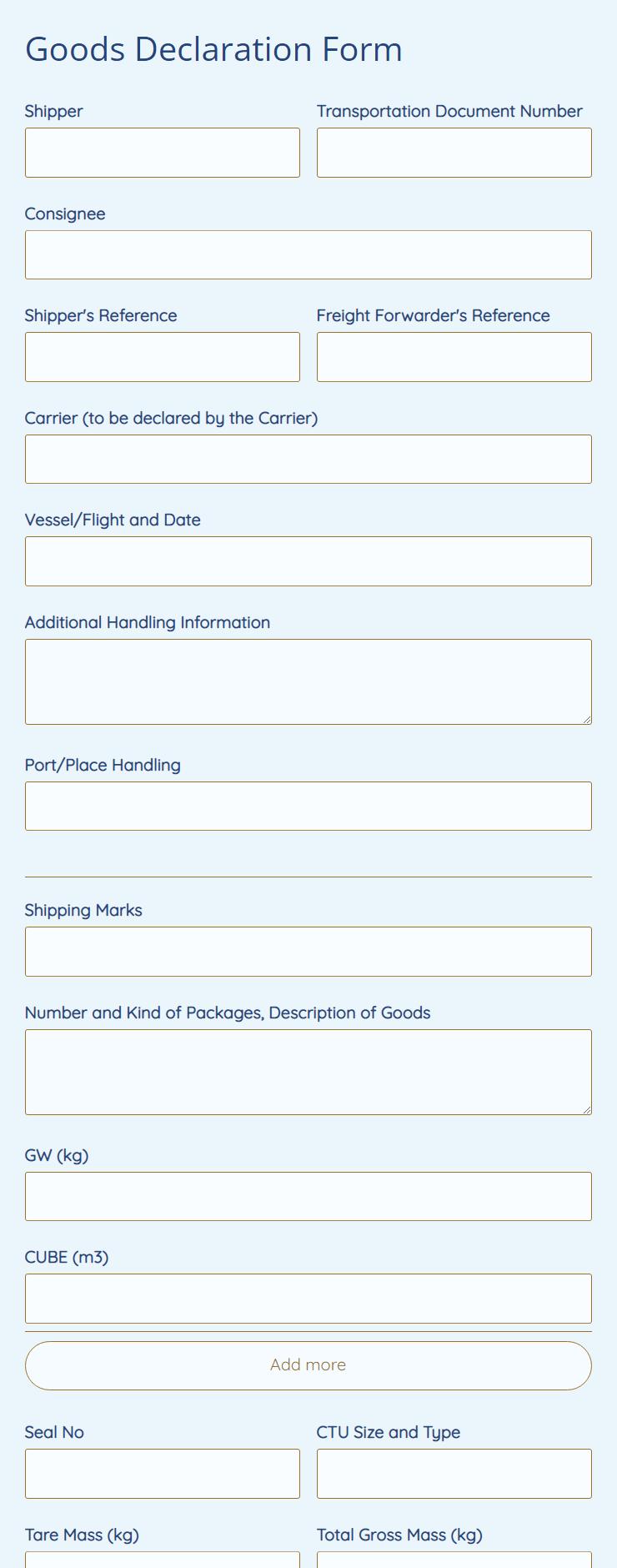
Task: Select the CTU Size and Type field
Action: tap(454, 1473)
